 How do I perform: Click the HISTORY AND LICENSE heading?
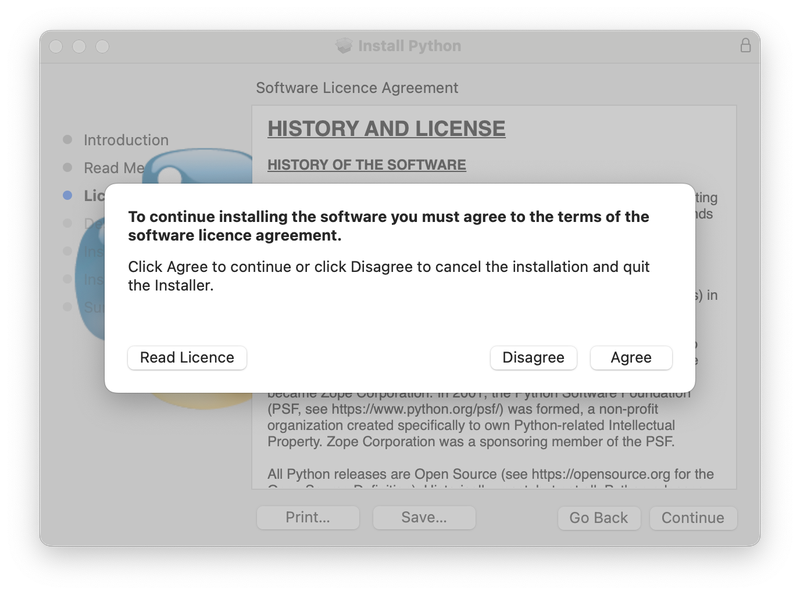[x=386, y=129]
